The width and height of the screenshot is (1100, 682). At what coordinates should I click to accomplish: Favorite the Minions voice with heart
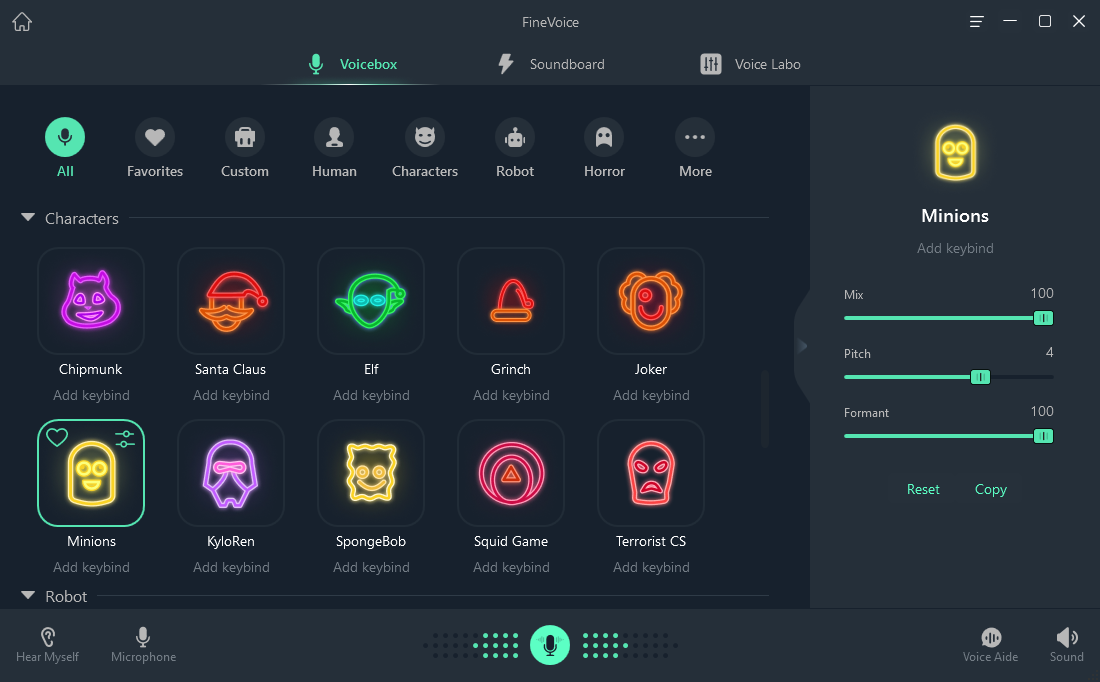coord(58,437)
